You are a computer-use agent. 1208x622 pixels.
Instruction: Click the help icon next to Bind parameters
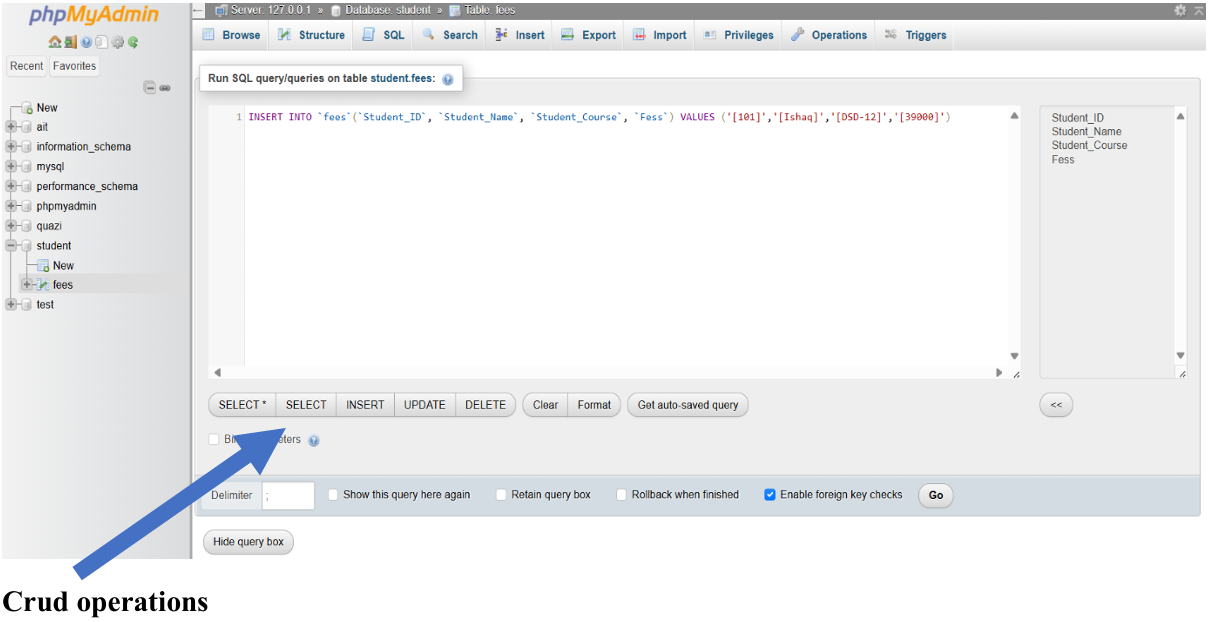coord(314,440)
